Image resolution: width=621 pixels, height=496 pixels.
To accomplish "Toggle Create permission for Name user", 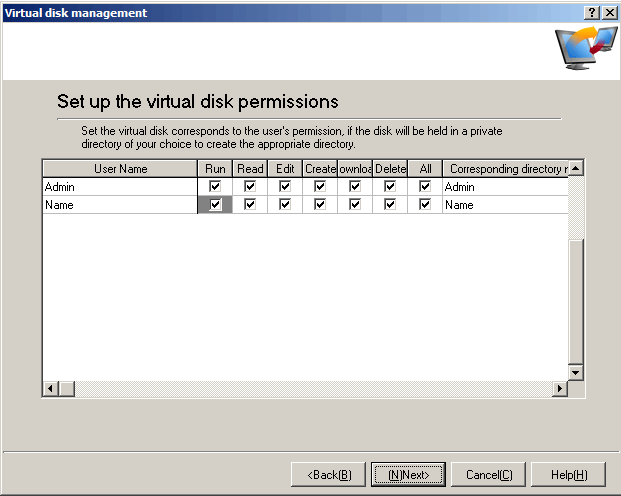I will coord(320,205).
